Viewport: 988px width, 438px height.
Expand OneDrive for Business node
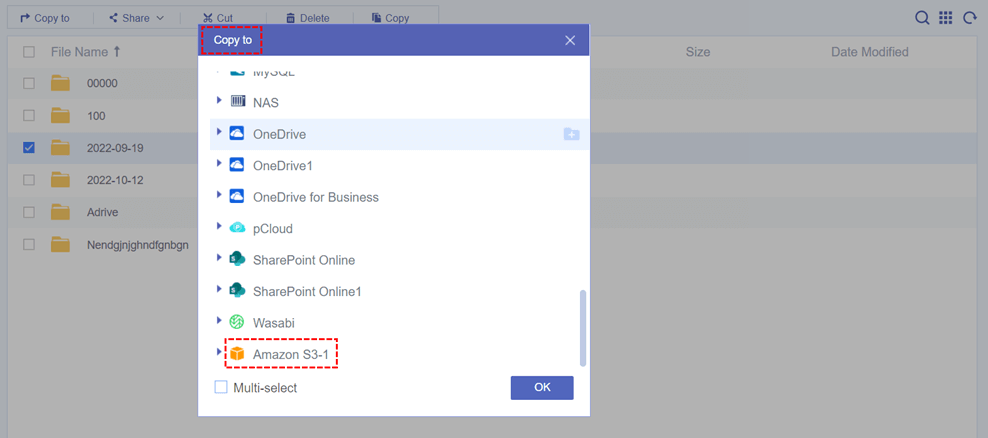click(219, 195)
